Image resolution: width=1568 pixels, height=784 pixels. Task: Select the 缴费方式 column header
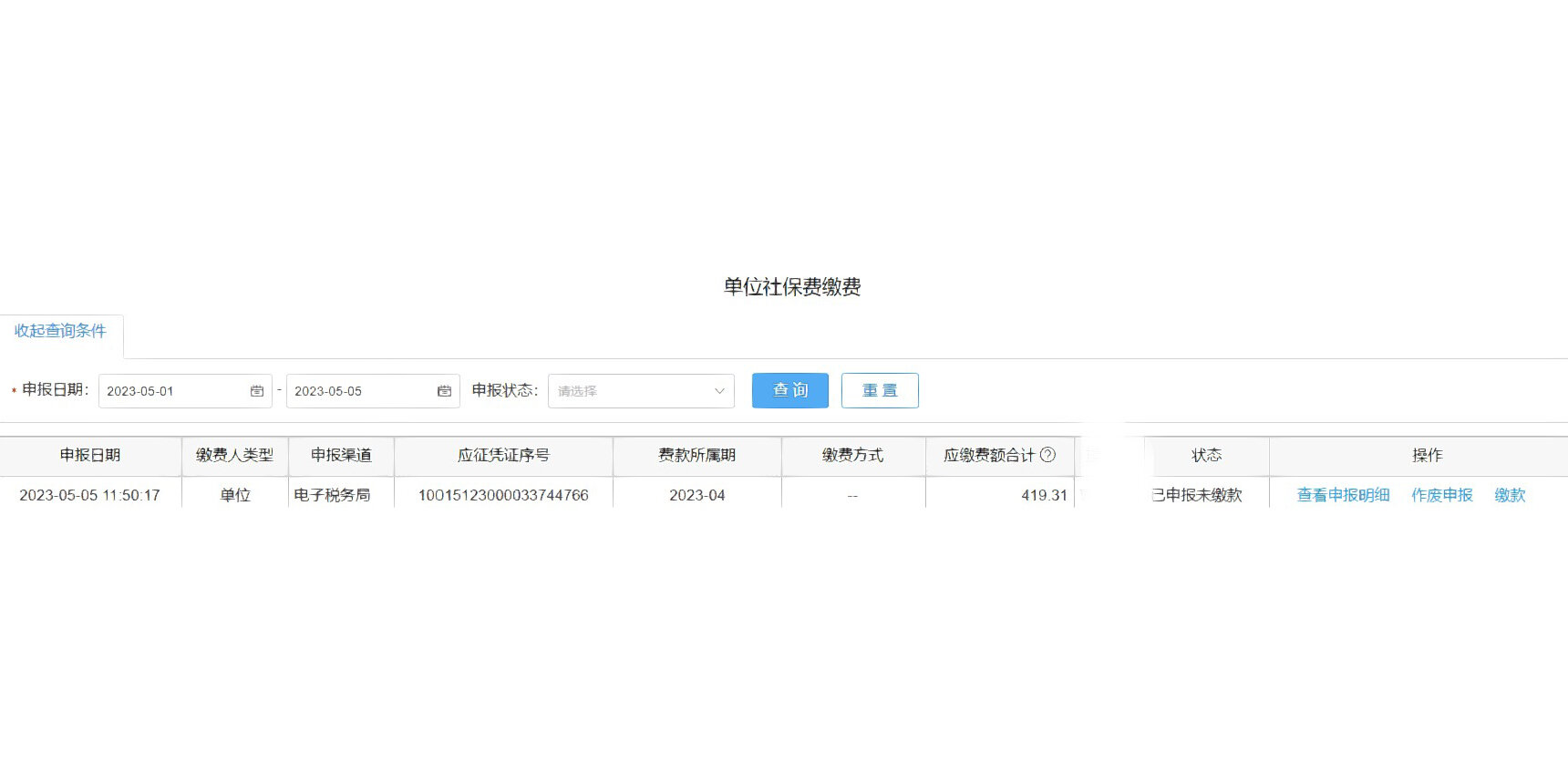pos(852,455)
